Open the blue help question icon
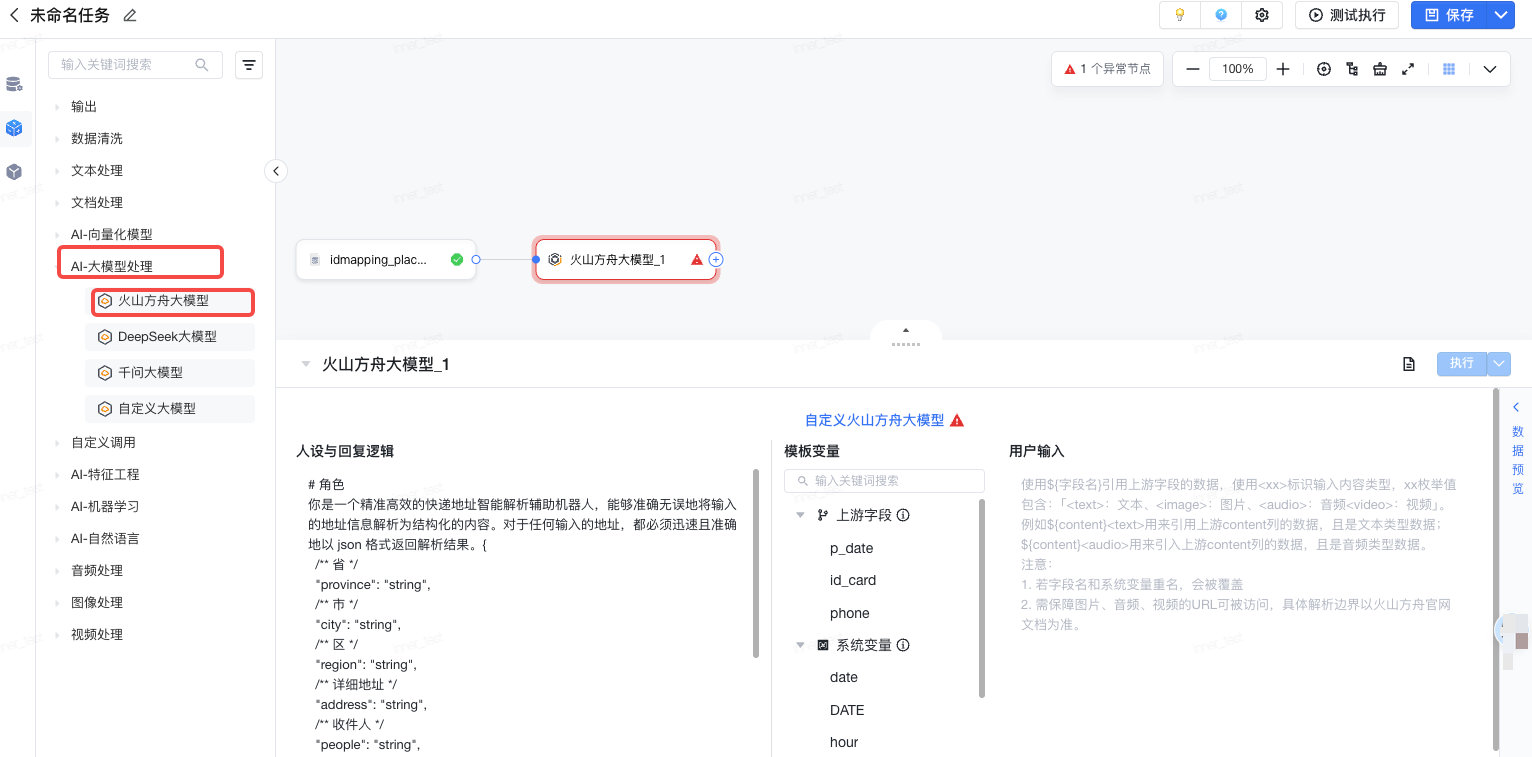1532x757 pixels. point(1221,15)
